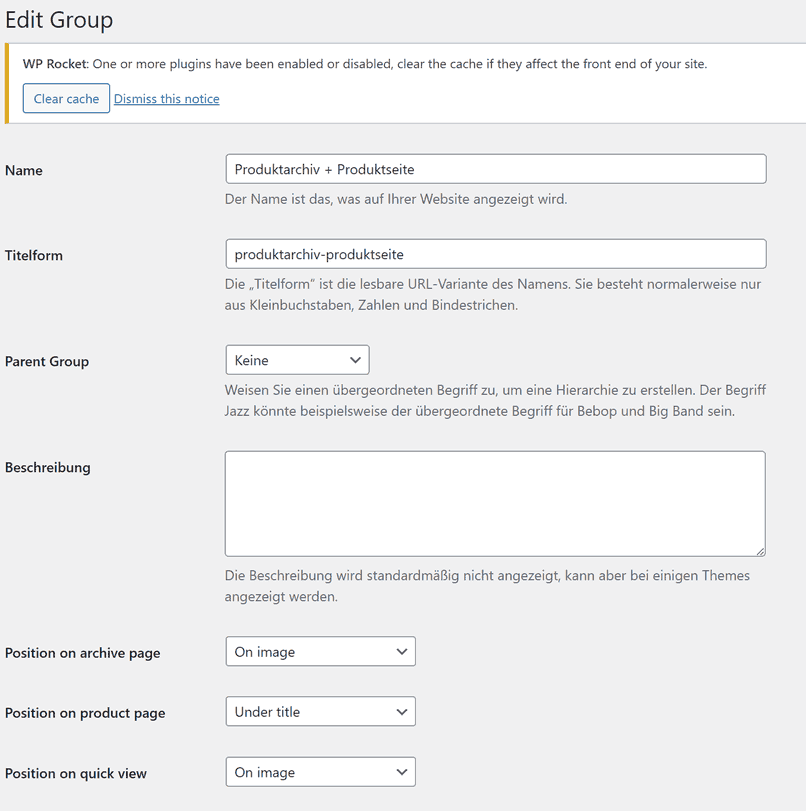Grab the Beschreibung textarea resize handle

pos(760,550)
